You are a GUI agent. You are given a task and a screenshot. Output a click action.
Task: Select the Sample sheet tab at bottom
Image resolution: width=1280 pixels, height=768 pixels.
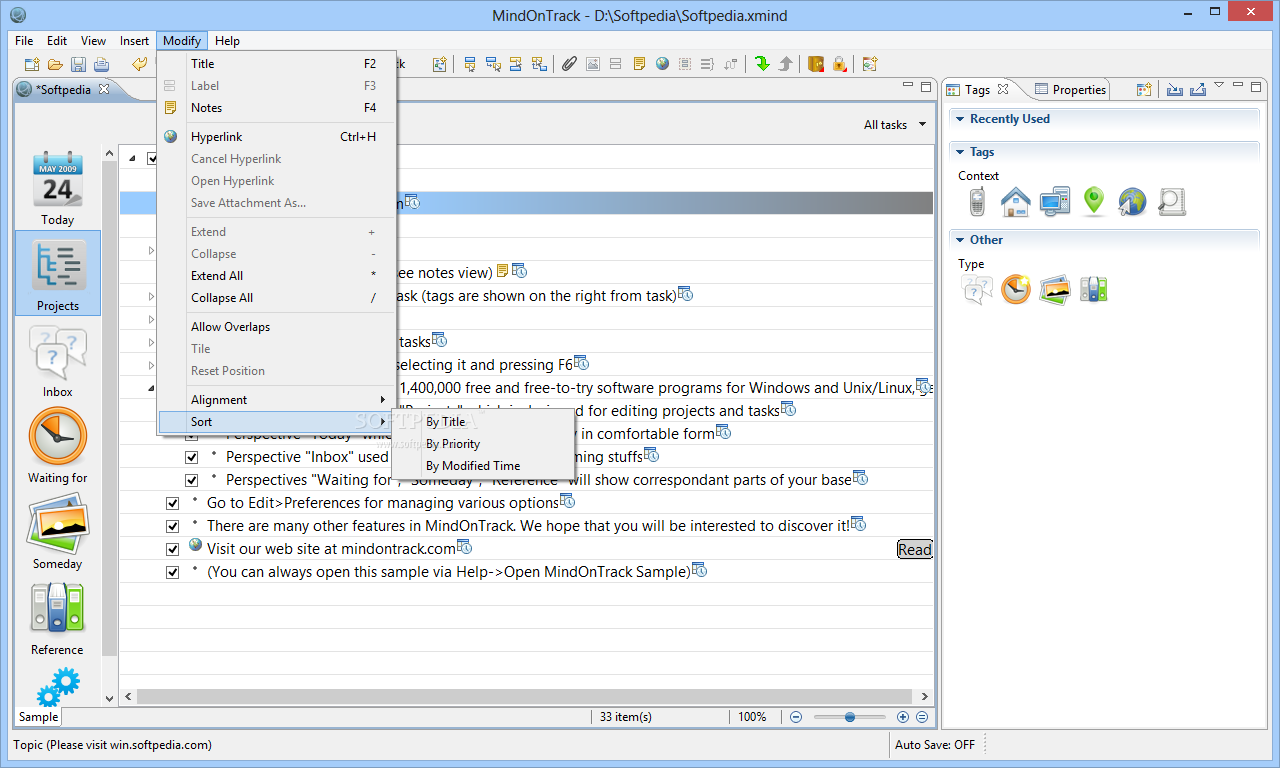coord(39,717)
